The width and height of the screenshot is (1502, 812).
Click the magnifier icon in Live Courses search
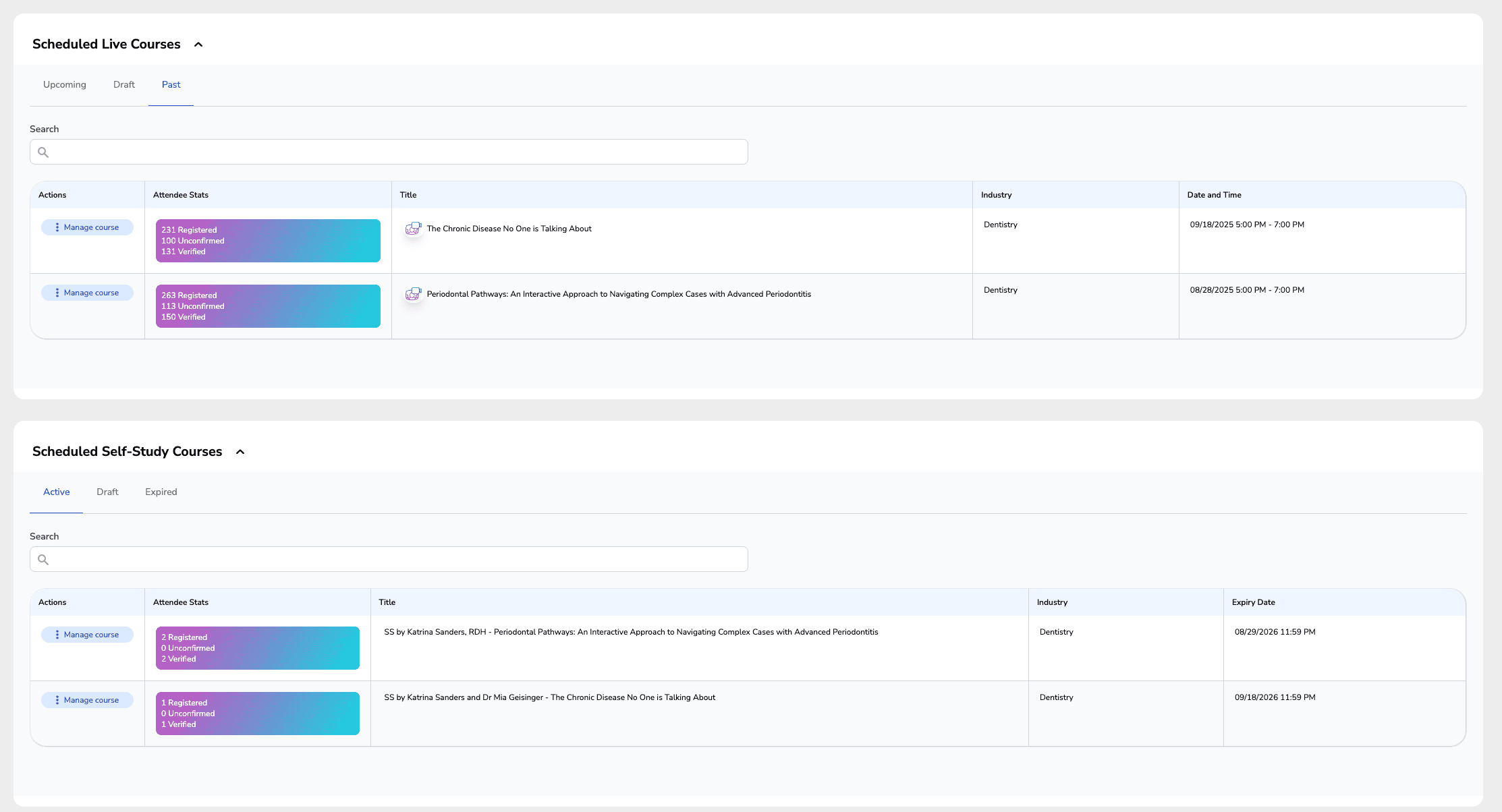pyautogui.click(x=43, y=152)
